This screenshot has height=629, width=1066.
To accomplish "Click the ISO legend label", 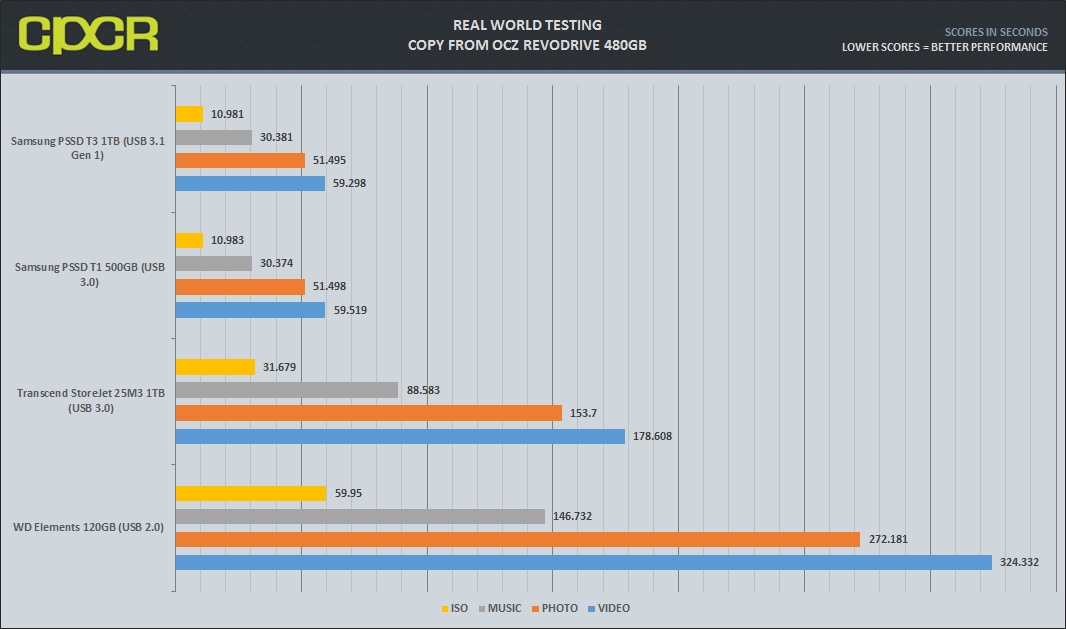I will pos(460,609).
